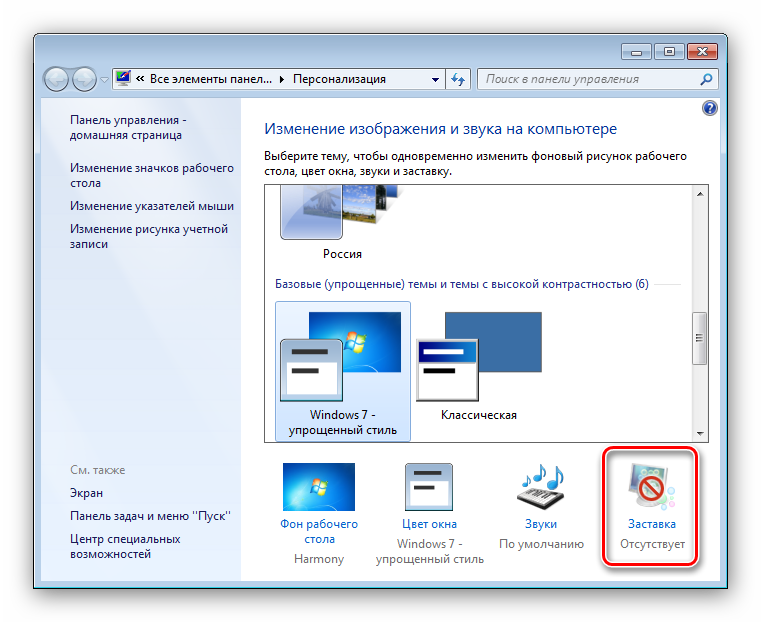
Task: Open 'Изменение значков рабочего стола' link
Action: 151,175
